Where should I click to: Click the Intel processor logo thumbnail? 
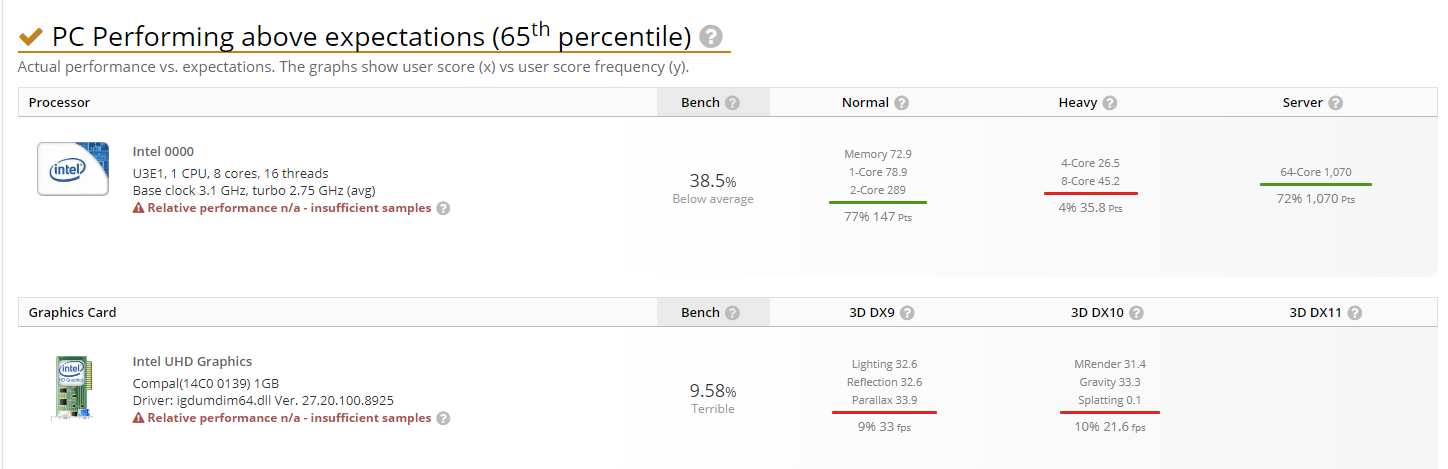(73, 169)
